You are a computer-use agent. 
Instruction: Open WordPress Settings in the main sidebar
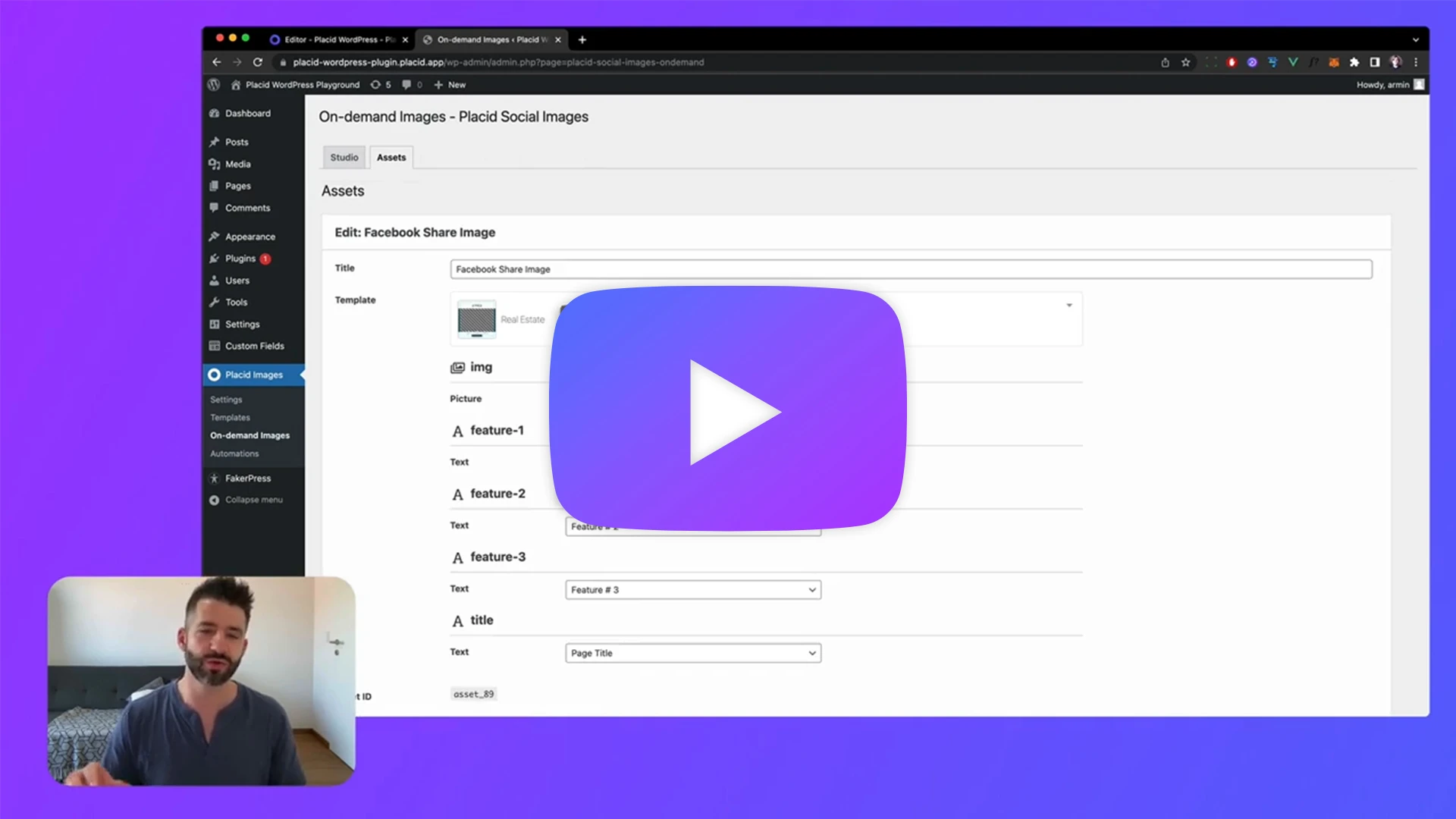pos(253,325)
